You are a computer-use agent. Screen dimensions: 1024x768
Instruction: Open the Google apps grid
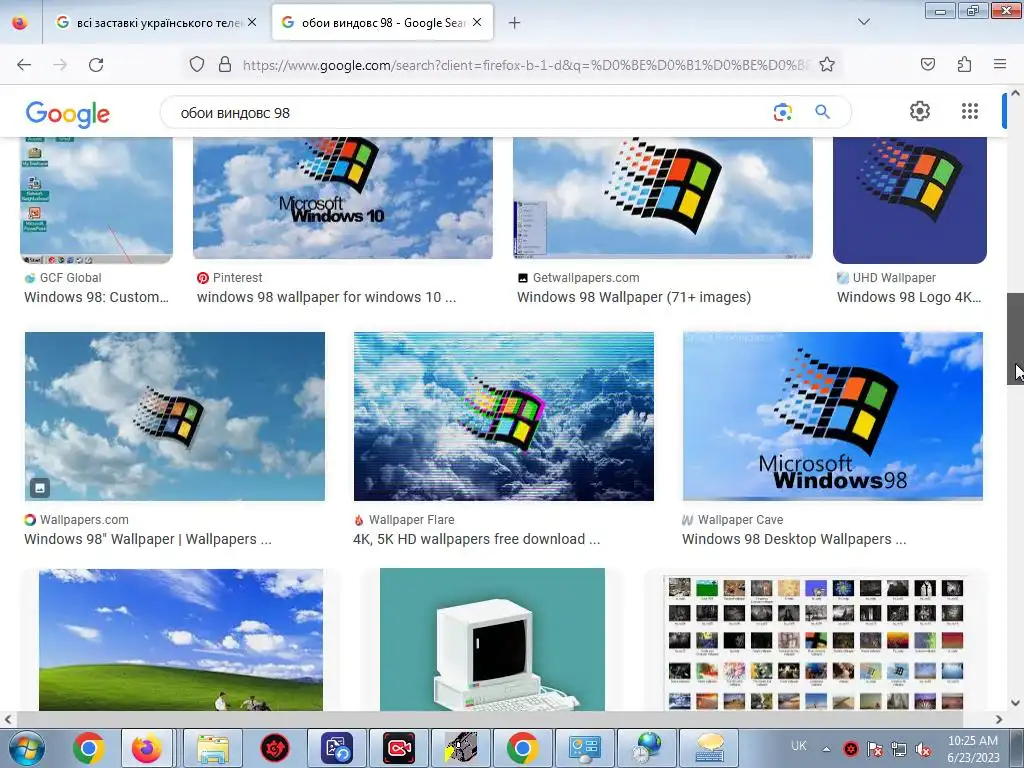pos(970,111)
